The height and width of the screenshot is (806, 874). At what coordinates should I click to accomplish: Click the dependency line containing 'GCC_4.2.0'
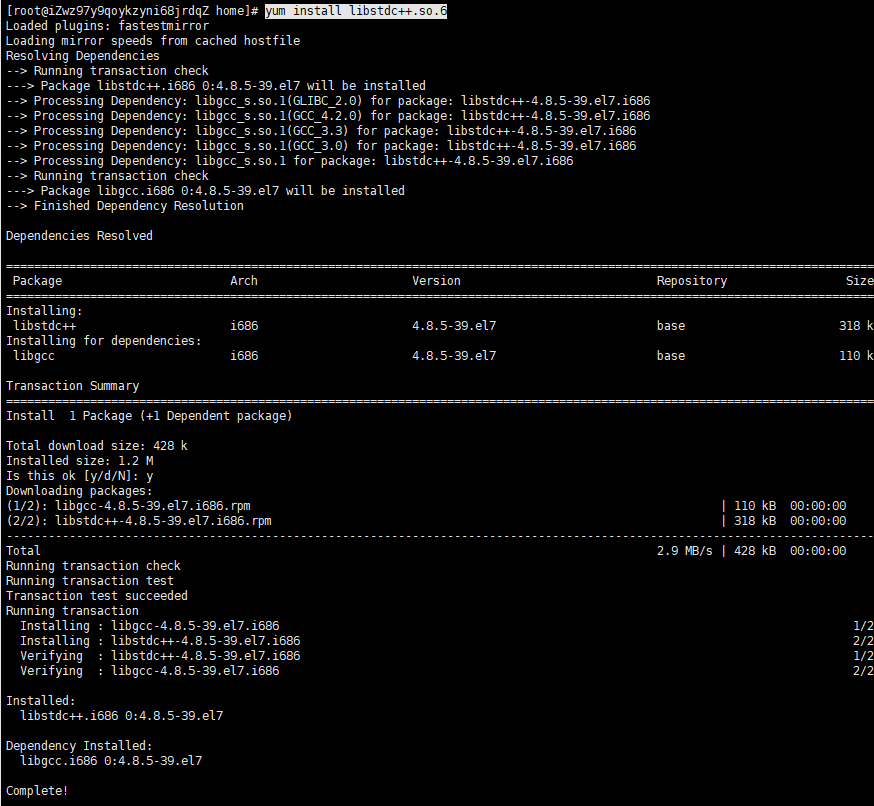(x=328, y=116)
